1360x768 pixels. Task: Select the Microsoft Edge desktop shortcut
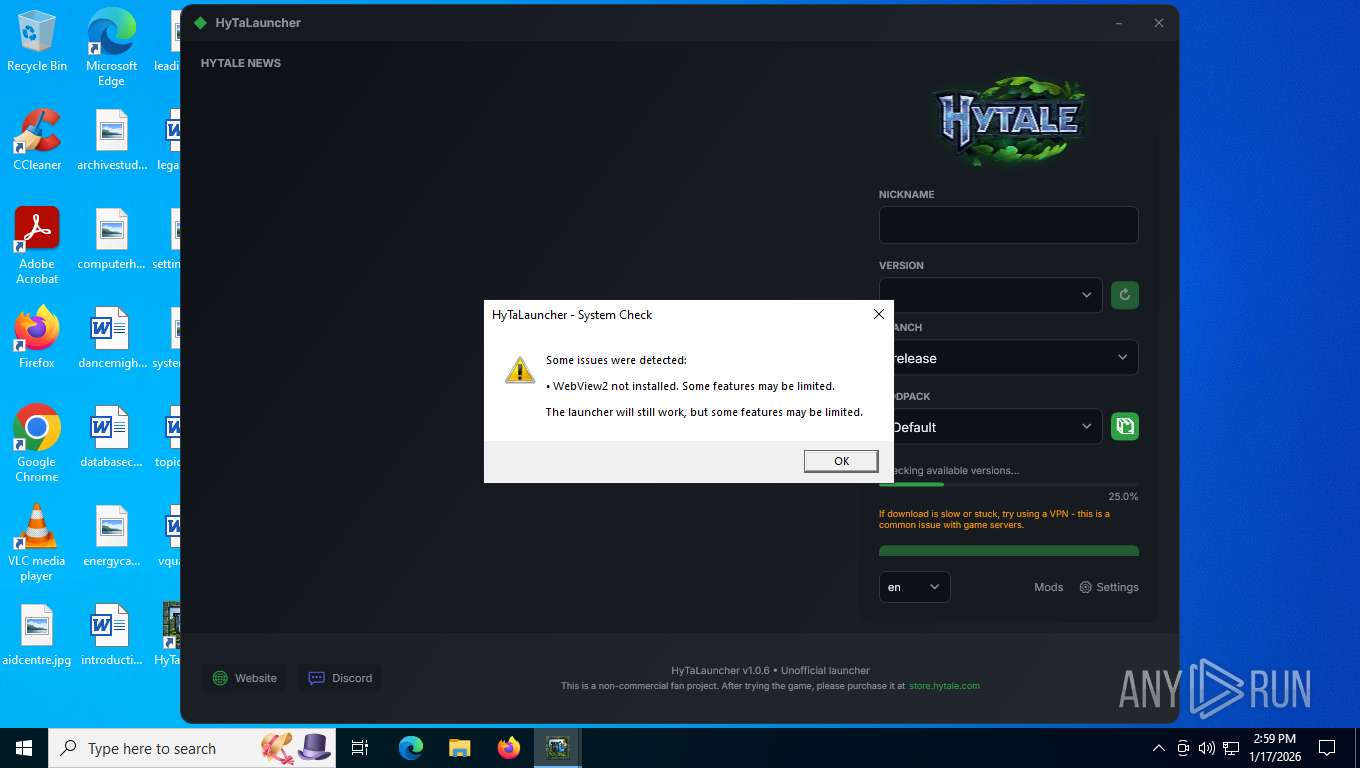click(111, 48)
